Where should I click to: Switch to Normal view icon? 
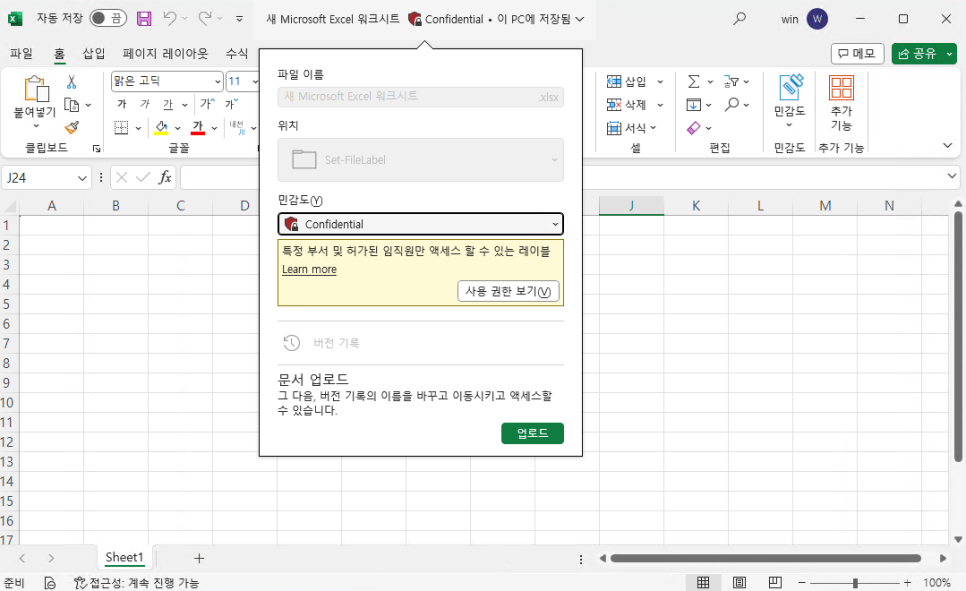703,582
